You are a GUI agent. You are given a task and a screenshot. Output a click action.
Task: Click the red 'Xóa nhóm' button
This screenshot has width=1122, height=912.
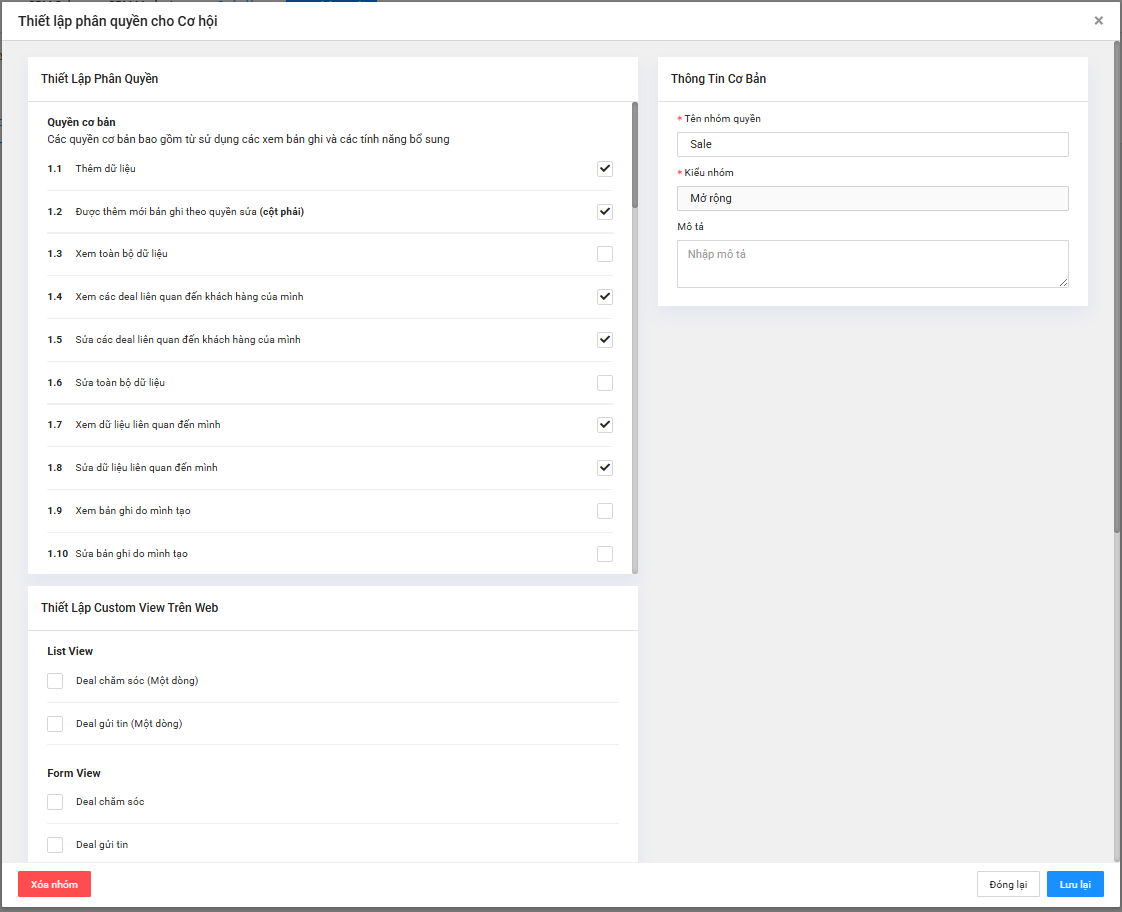coord(54,884)
